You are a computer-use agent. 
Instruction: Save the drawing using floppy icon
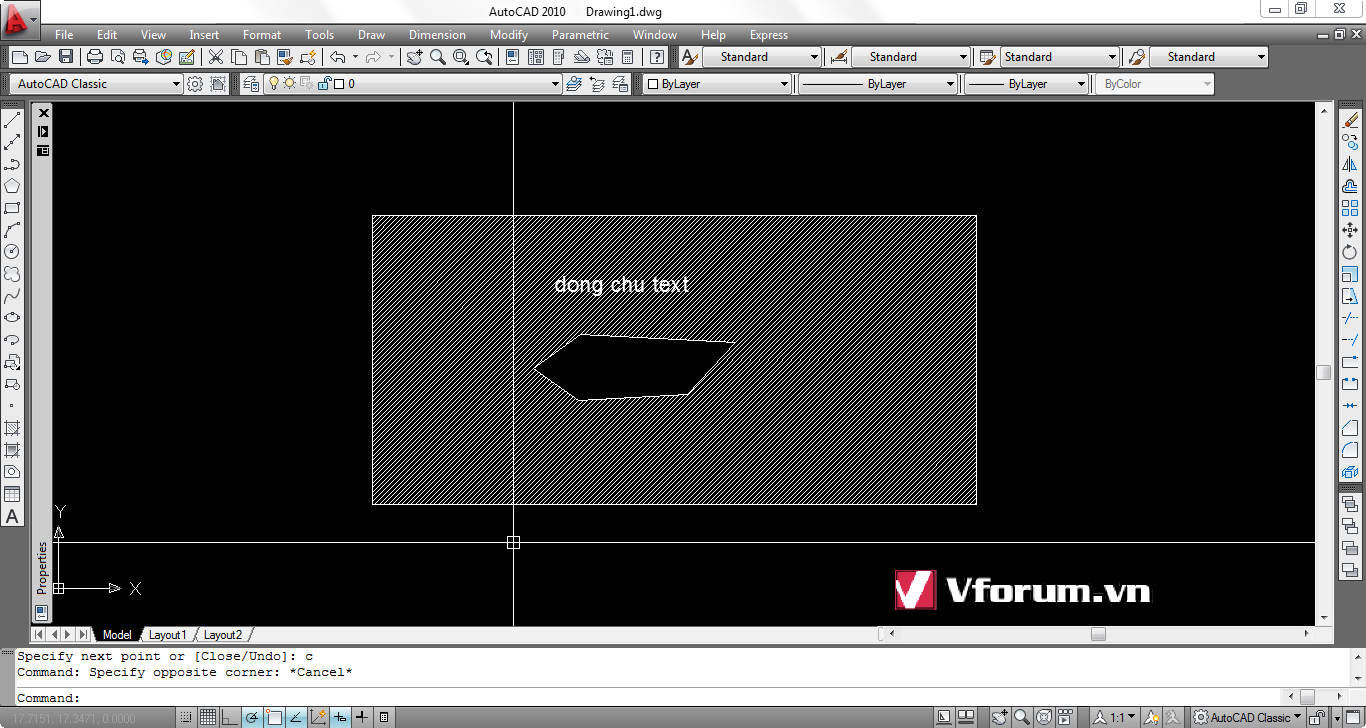[66, 57]
